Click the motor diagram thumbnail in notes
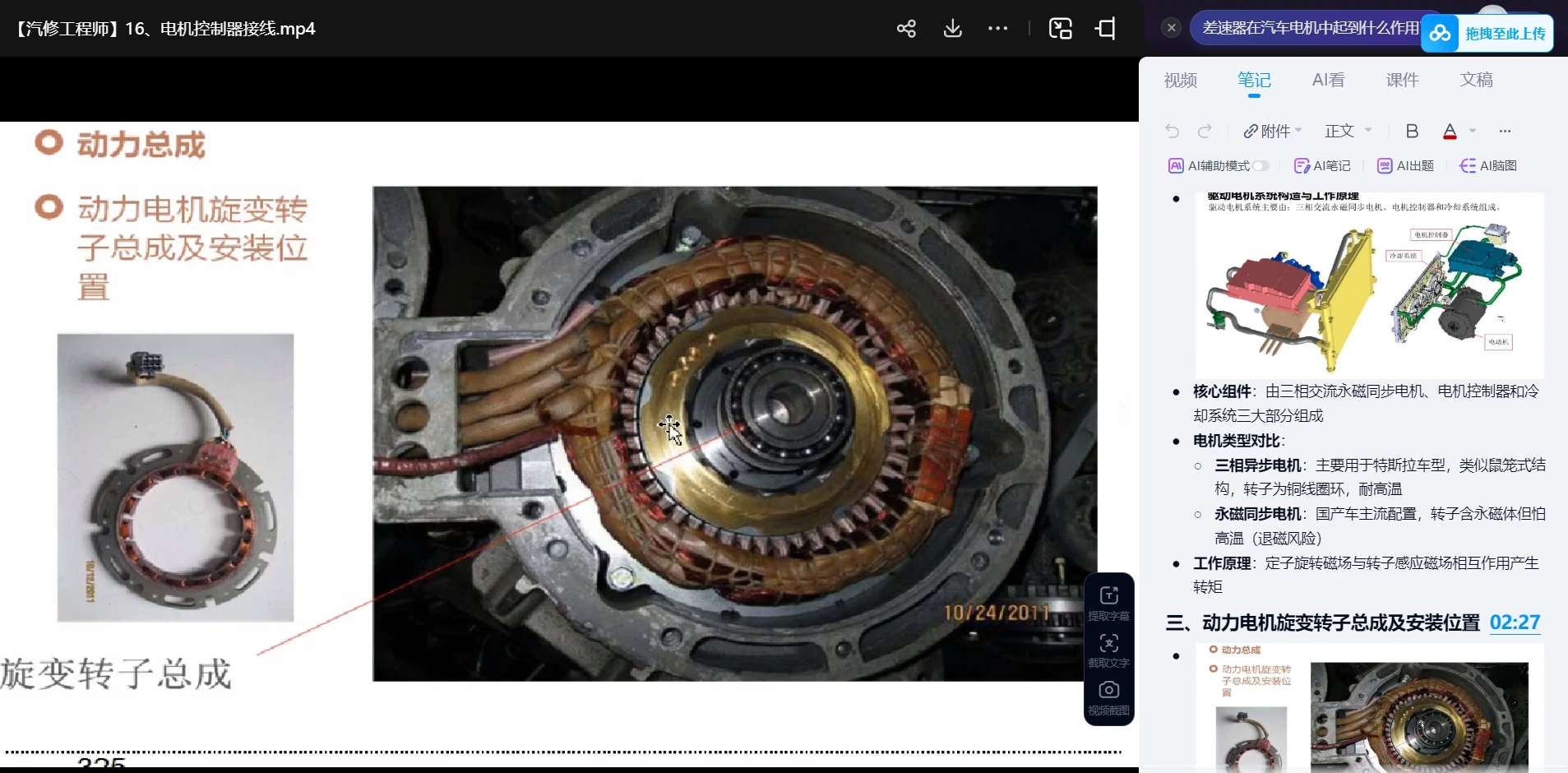Viewport: 1568px width, 773px height. (1369, 285)
